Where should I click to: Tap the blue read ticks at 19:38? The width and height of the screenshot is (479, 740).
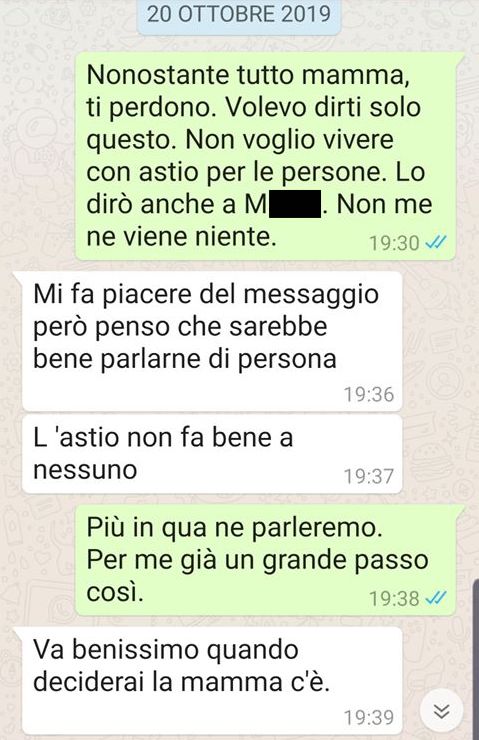click(436, 598)
